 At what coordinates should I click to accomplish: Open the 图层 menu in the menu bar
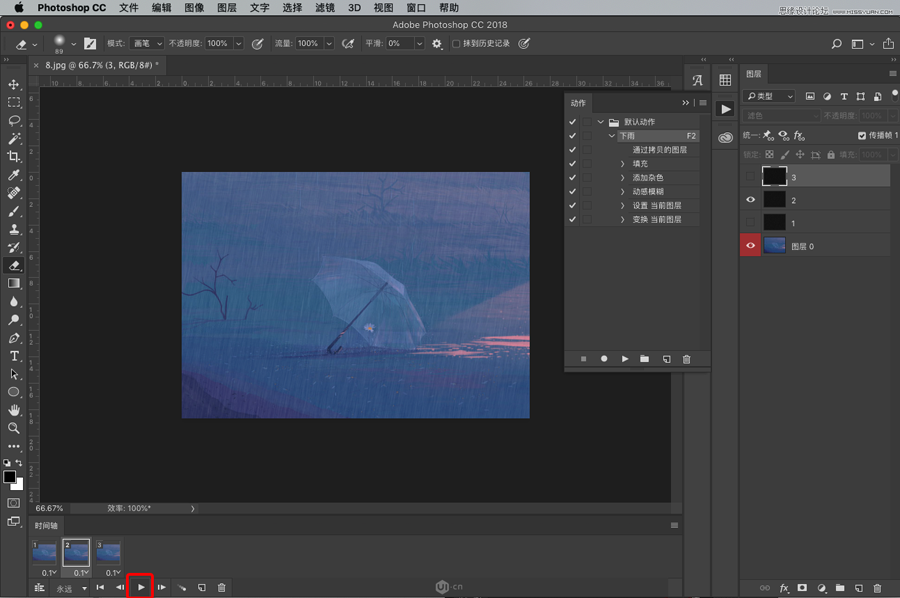click(x=226, y=8)
